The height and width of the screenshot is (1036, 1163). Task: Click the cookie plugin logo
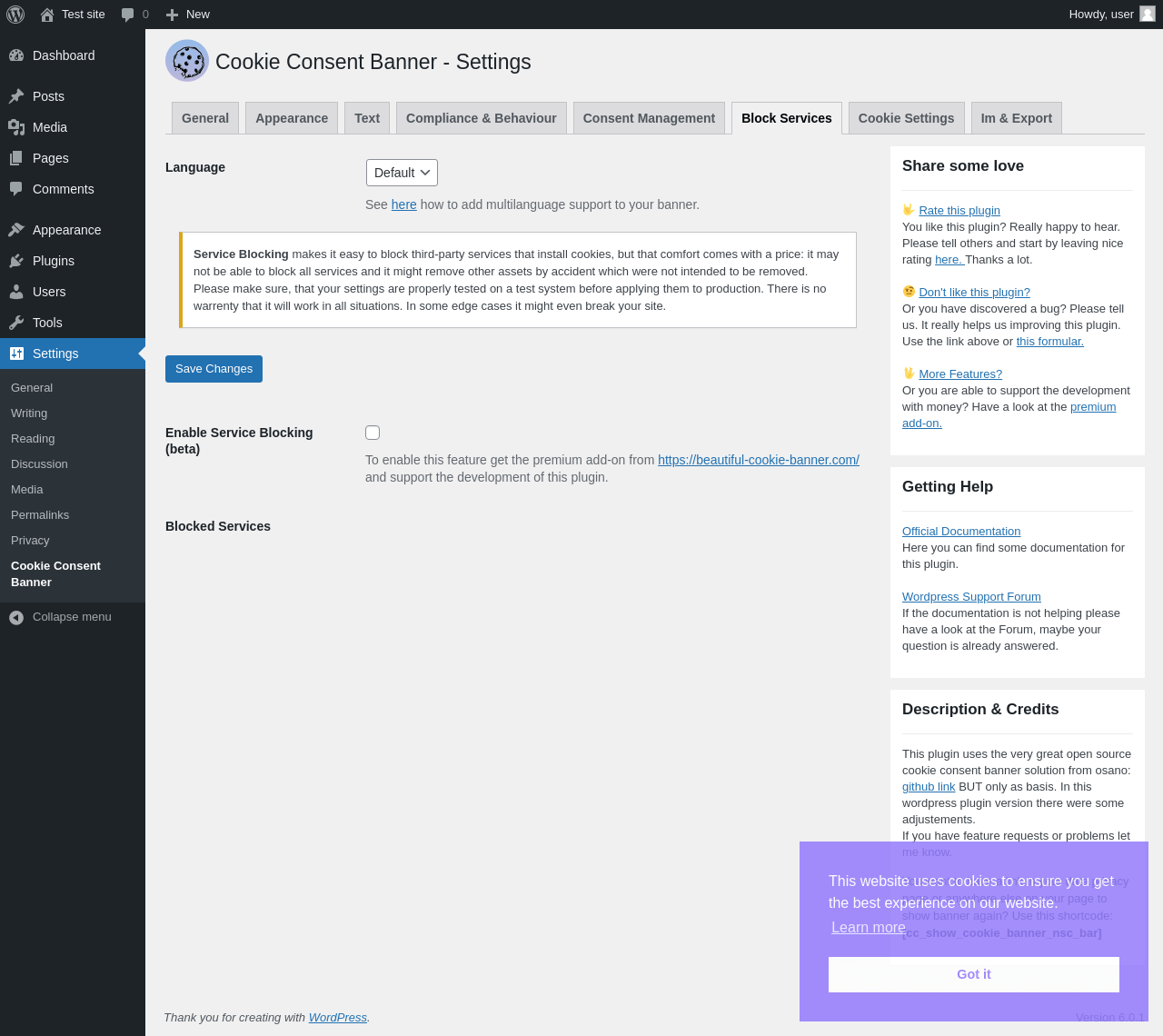(x=187, y=61)
